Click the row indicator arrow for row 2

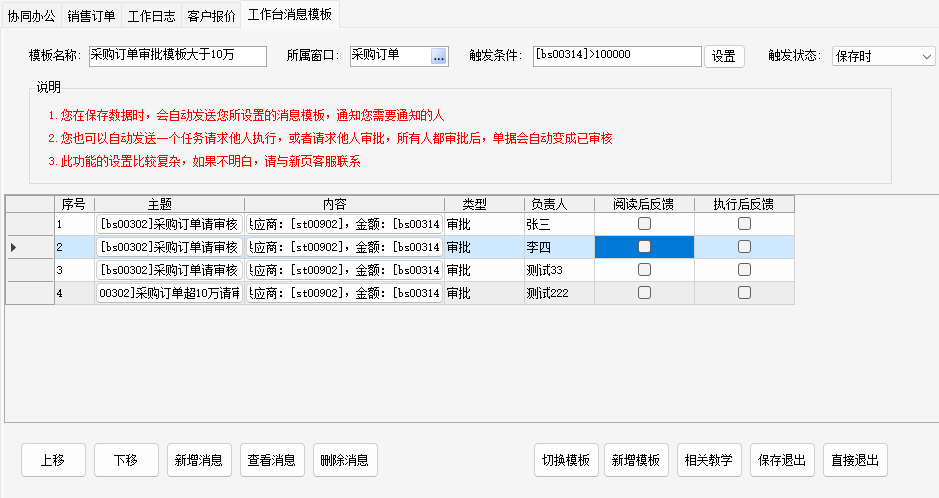13,247
